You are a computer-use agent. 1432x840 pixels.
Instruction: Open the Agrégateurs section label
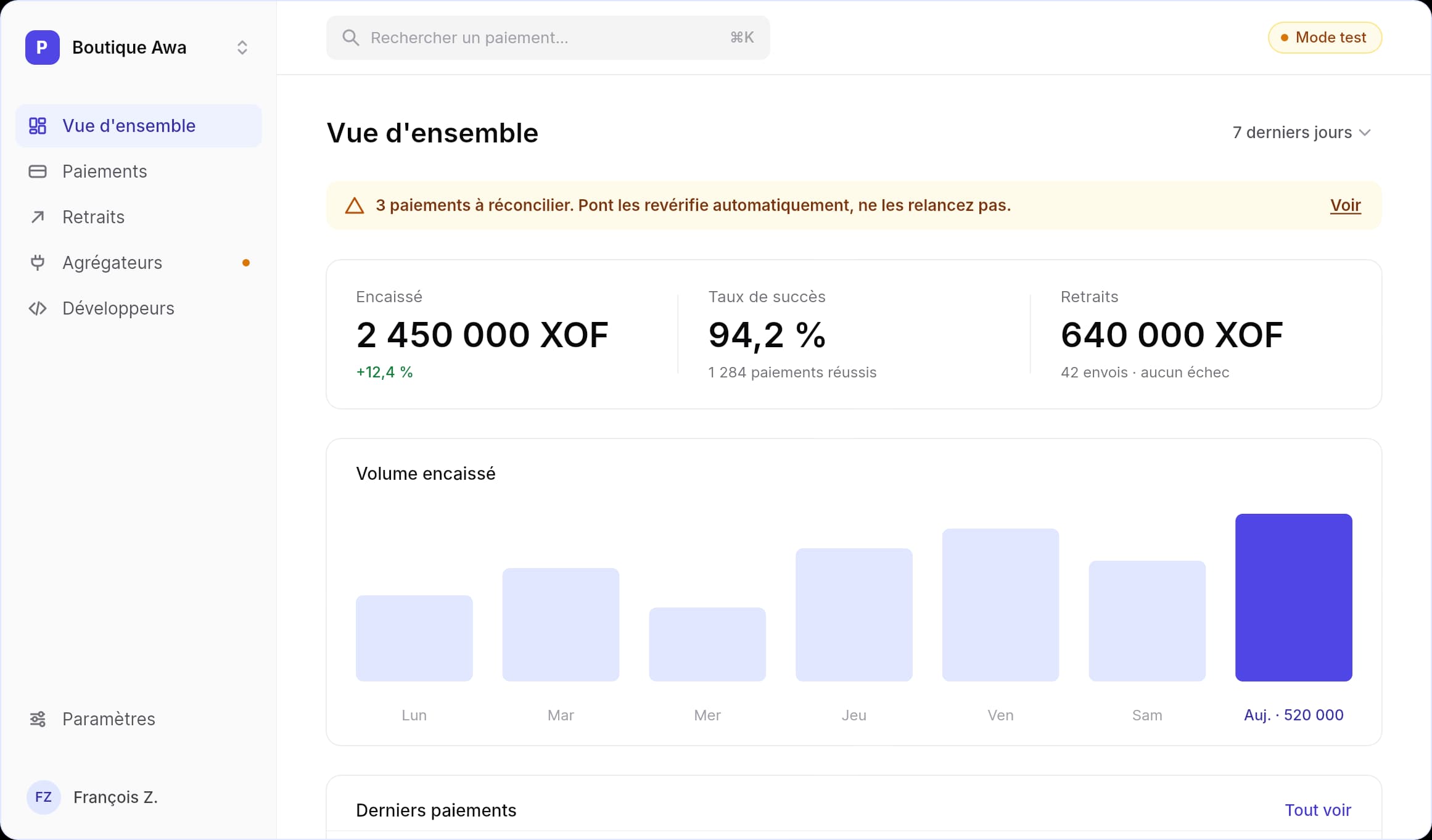point(112,263)
